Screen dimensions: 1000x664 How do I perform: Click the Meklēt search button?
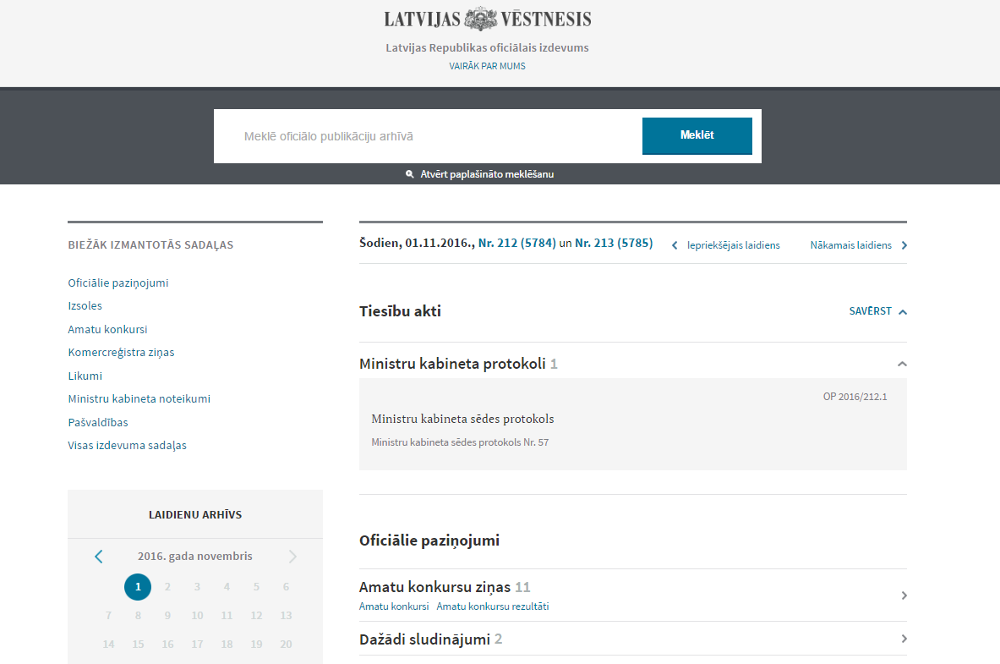[x=696, y=135]
